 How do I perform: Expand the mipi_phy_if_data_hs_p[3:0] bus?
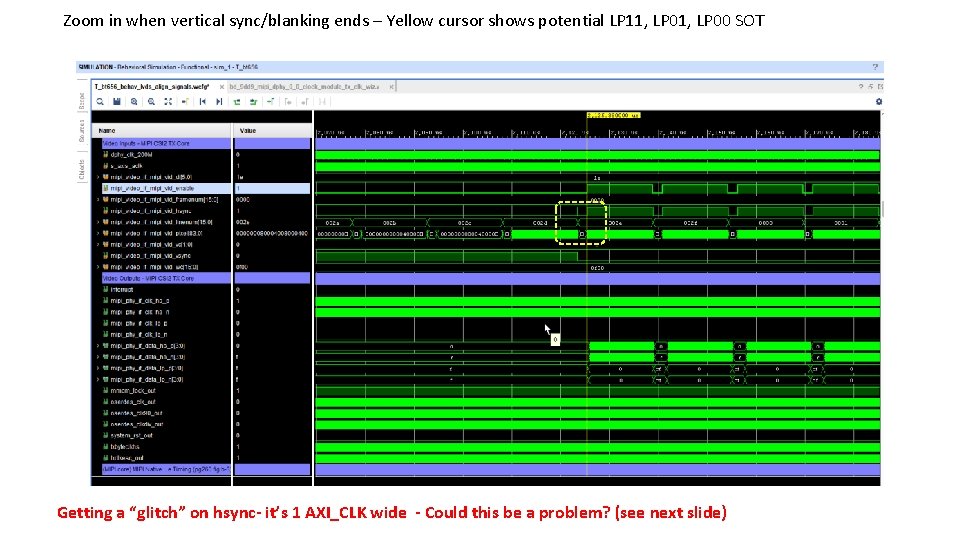pyautogui.click(x=98, y=346)
